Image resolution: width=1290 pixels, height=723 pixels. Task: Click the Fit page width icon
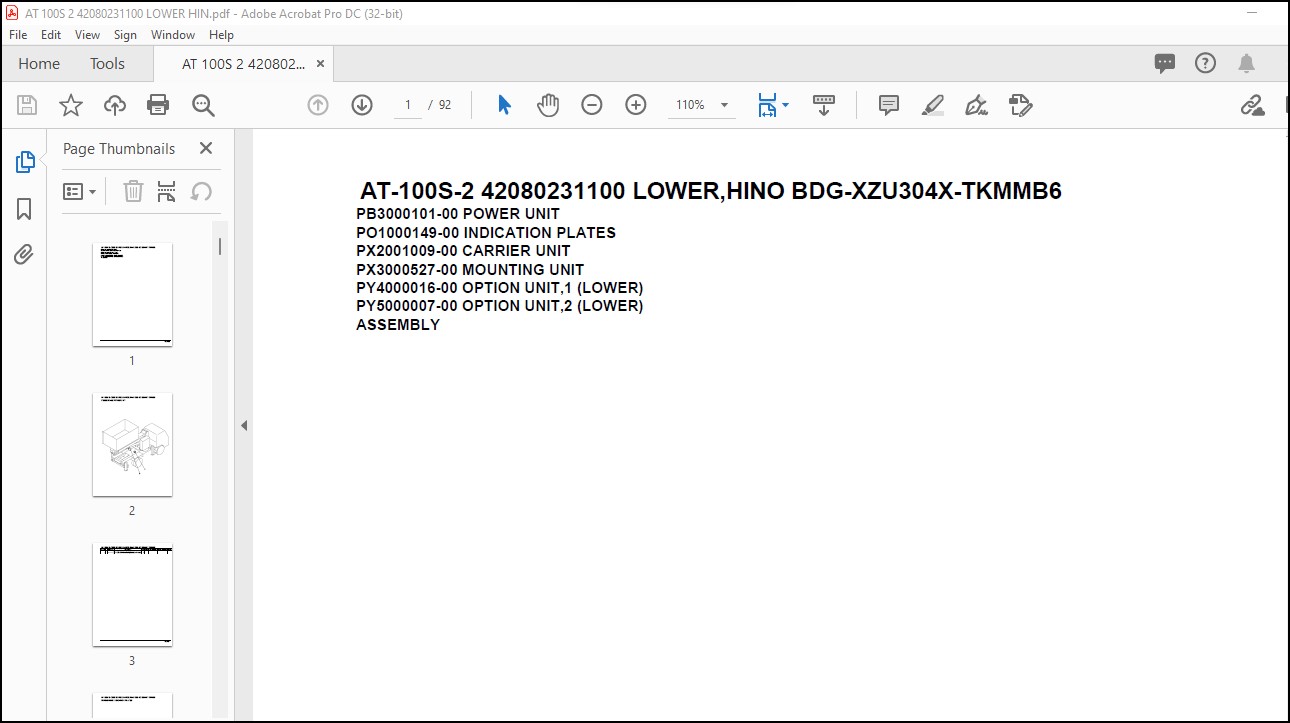[x=767, y=105]
